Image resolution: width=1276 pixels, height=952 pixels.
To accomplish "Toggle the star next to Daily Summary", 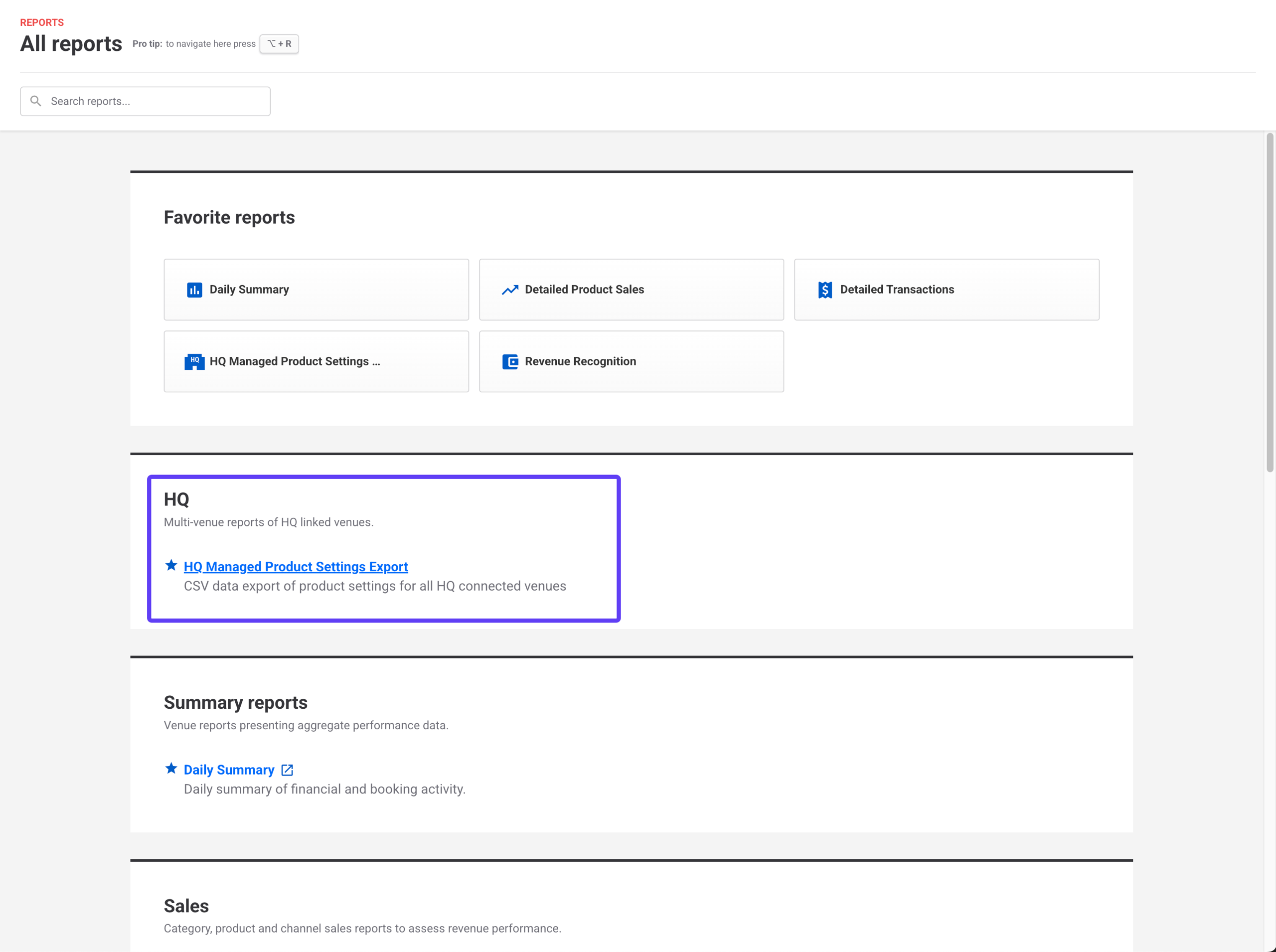I will coord(171,768).
